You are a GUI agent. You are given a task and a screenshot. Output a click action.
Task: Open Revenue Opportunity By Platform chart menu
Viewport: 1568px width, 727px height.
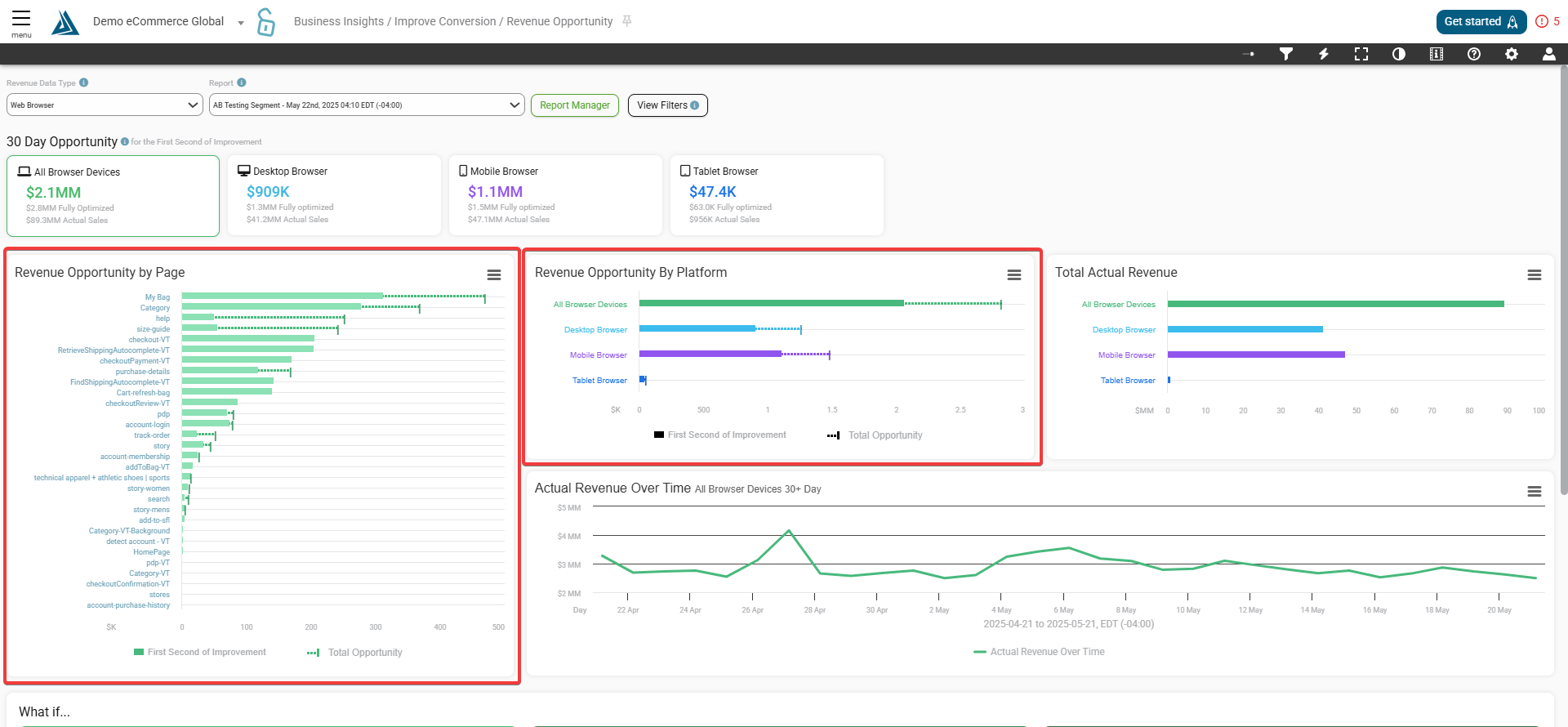coord(1014,275)
